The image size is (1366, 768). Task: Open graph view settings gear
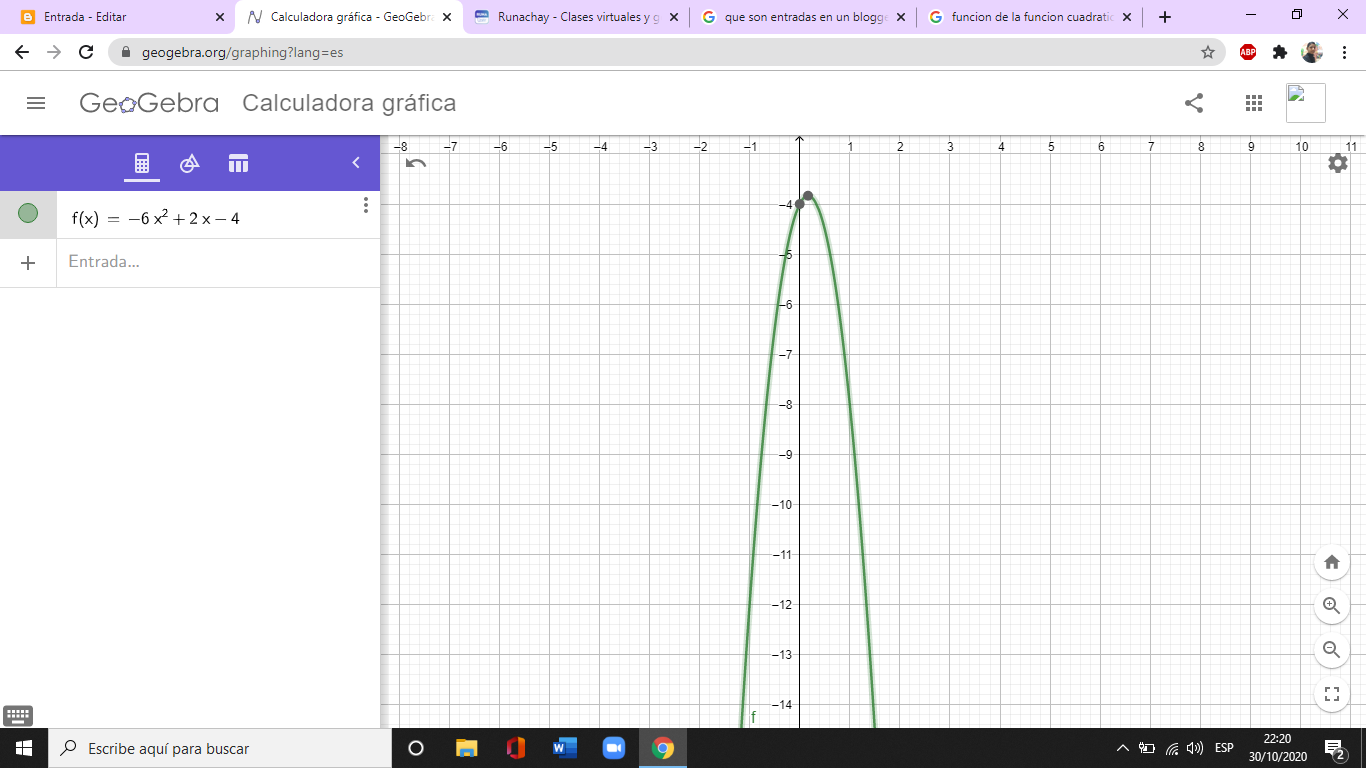point(1338,163)
